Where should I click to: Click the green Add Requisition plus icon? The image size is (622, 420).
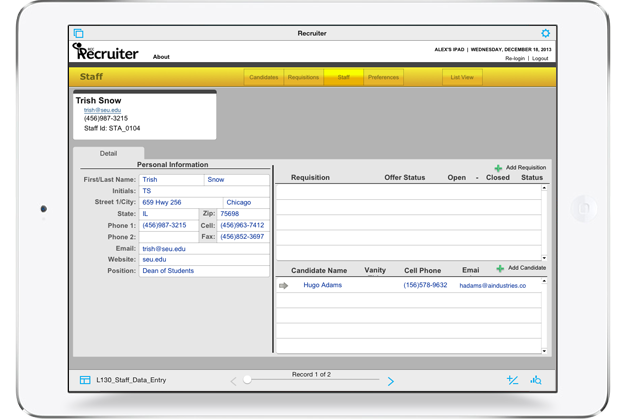498,168
